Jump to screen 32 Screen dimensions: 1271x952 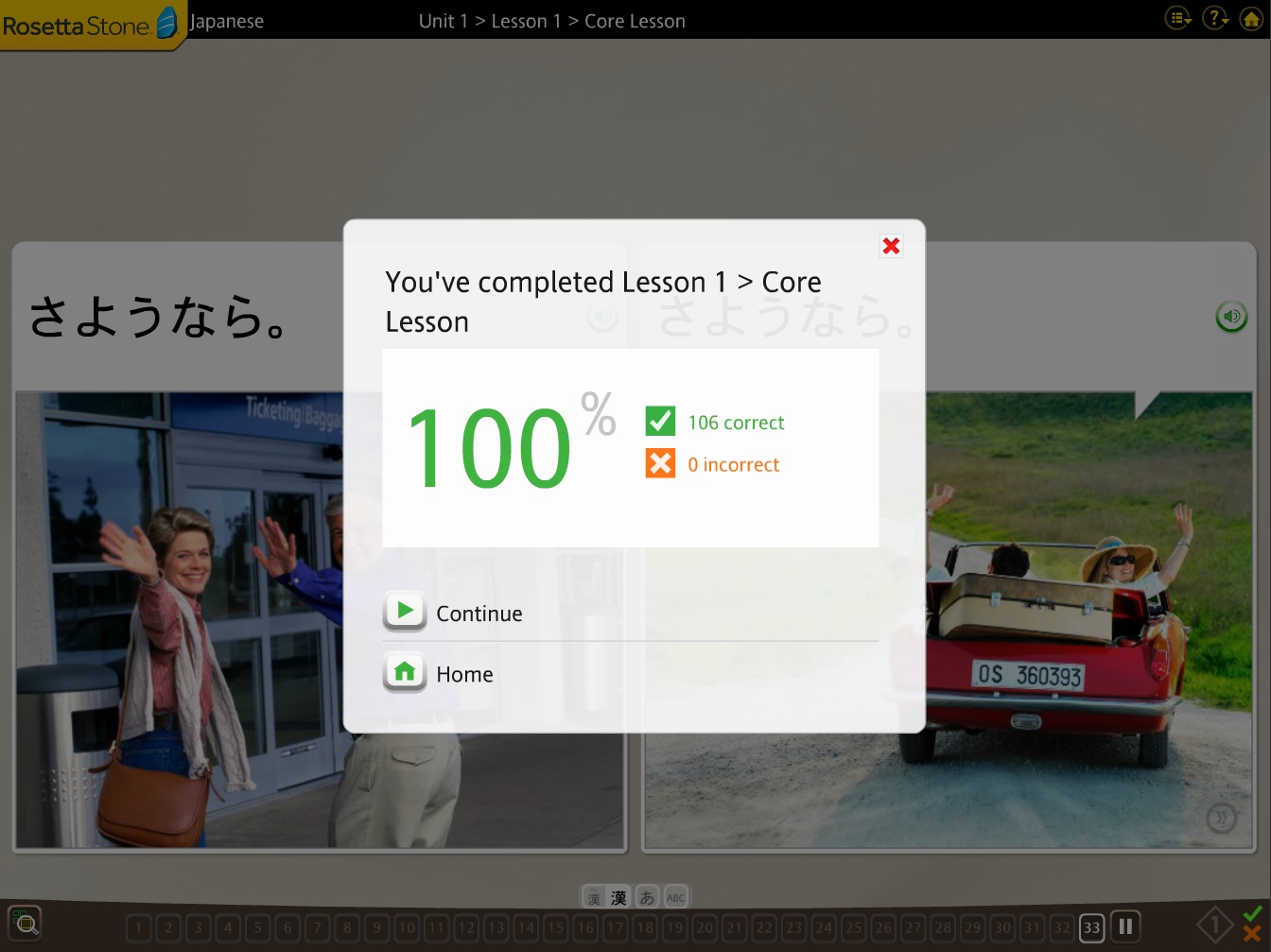coord(1062,927)
